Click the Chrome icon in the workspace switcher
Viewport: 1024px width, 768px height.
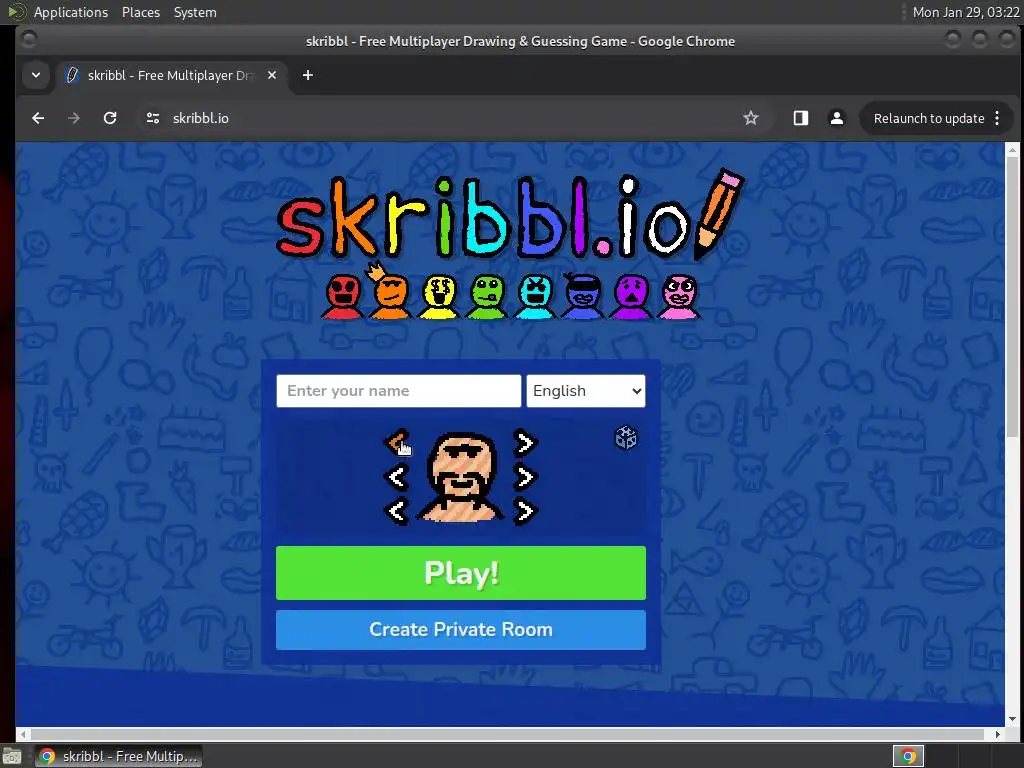pos(908,756)
